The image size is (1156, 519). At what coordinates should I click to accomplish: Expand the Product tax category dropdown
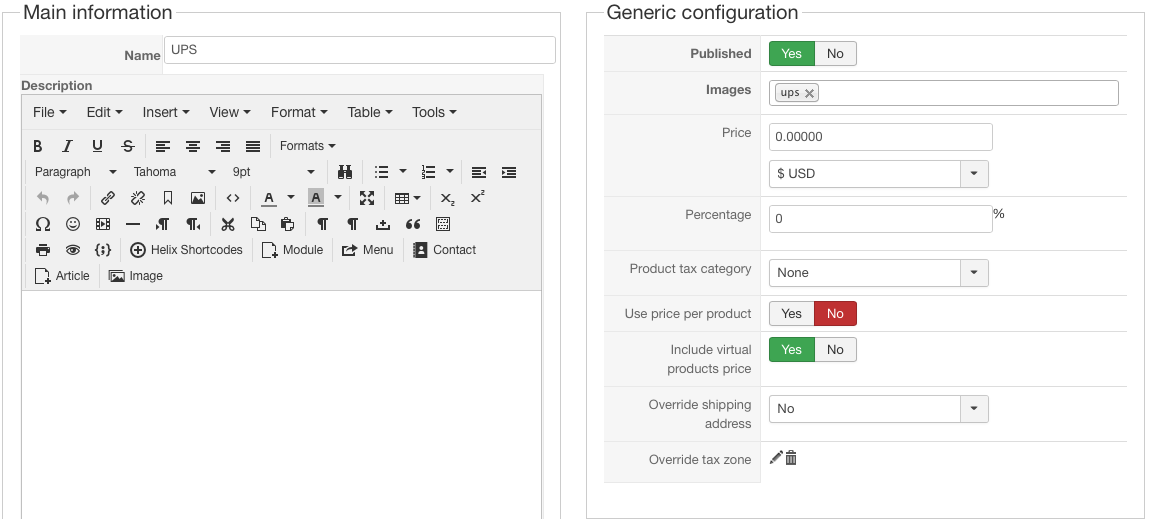tap(974, 273)
